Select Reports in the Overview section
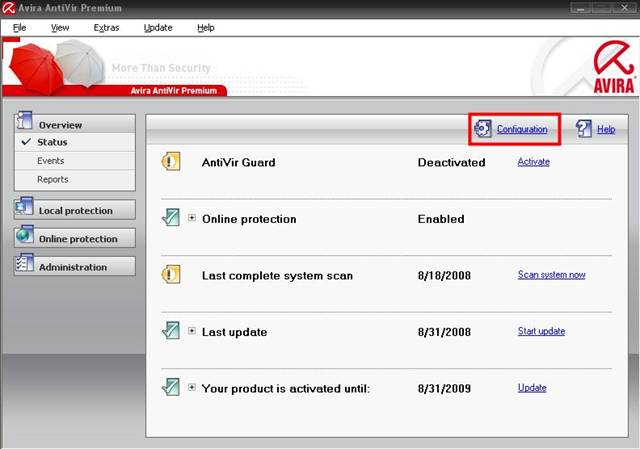Viewport: 640px width, 449px height. click(x=53, y=180)
